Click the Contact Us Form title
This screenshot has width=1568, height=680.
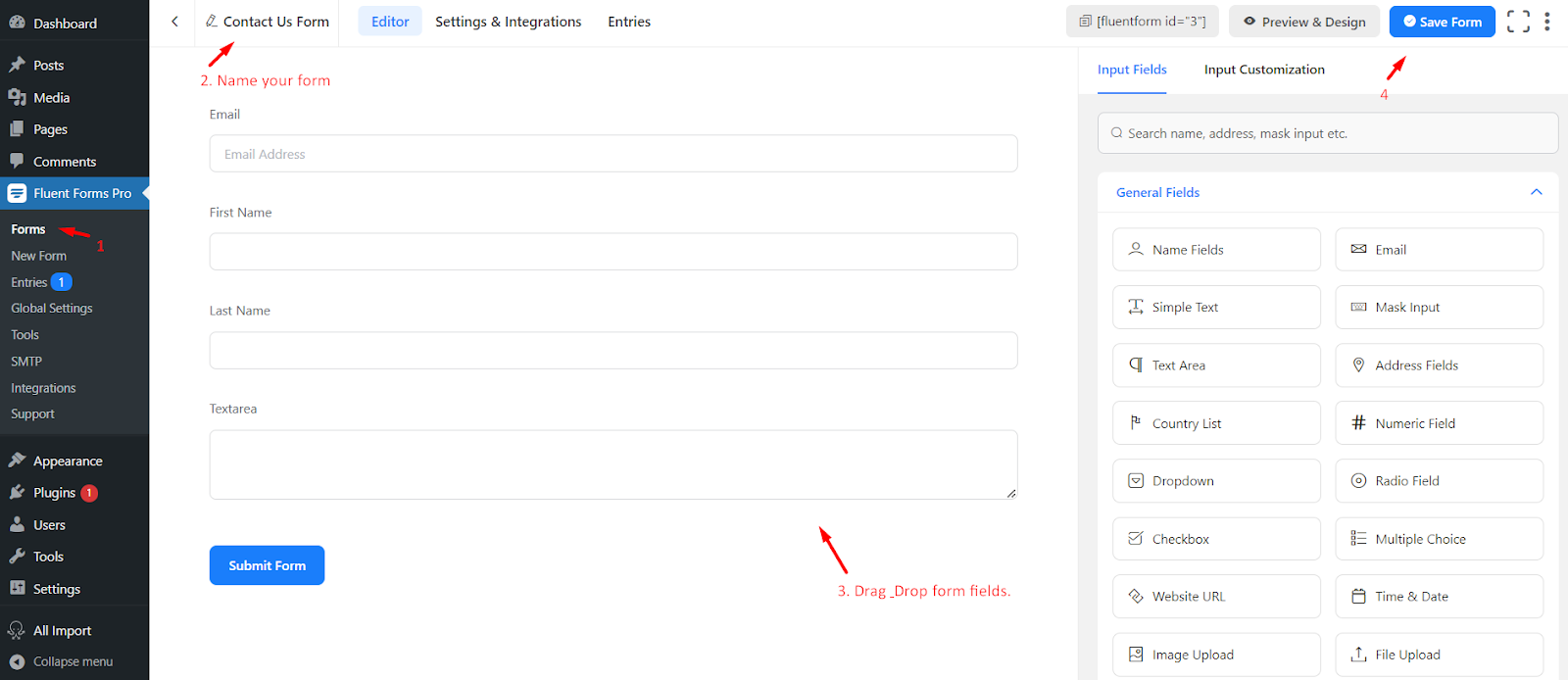(276, 22)
